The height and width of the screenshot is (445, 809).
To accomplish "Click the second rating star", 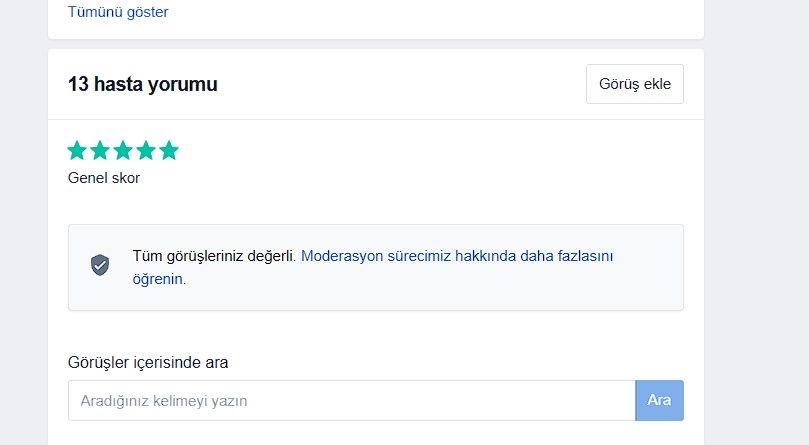I will [x=100, y=151].
